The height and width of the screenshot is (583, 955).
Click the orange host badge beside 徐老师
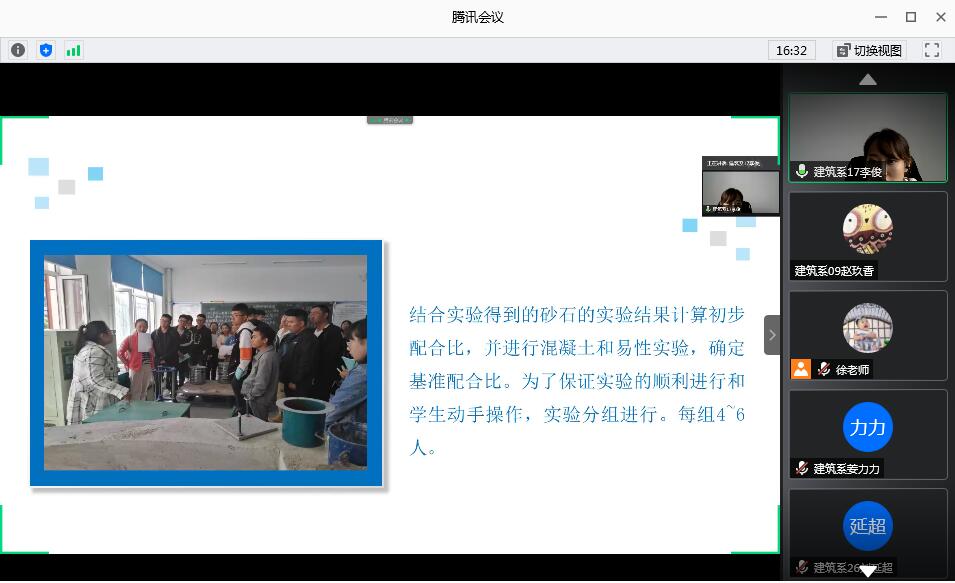coord(801,369)
